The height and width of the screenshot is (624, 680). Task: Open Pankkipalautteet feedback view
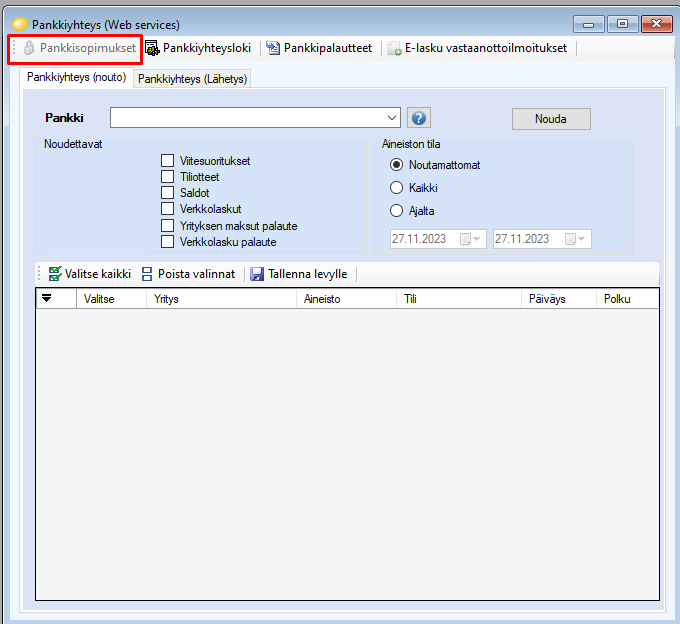click(320, 48)
